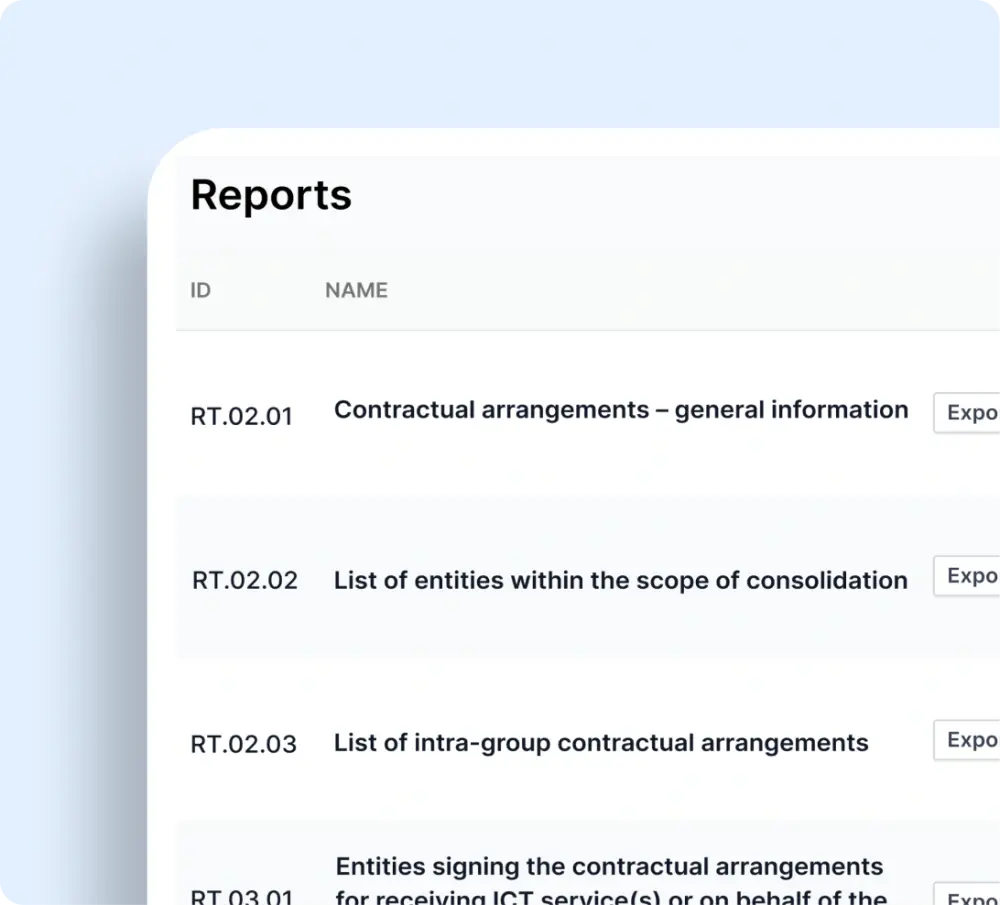Open List of intra-group contractual arrangements

click(600, 743)
